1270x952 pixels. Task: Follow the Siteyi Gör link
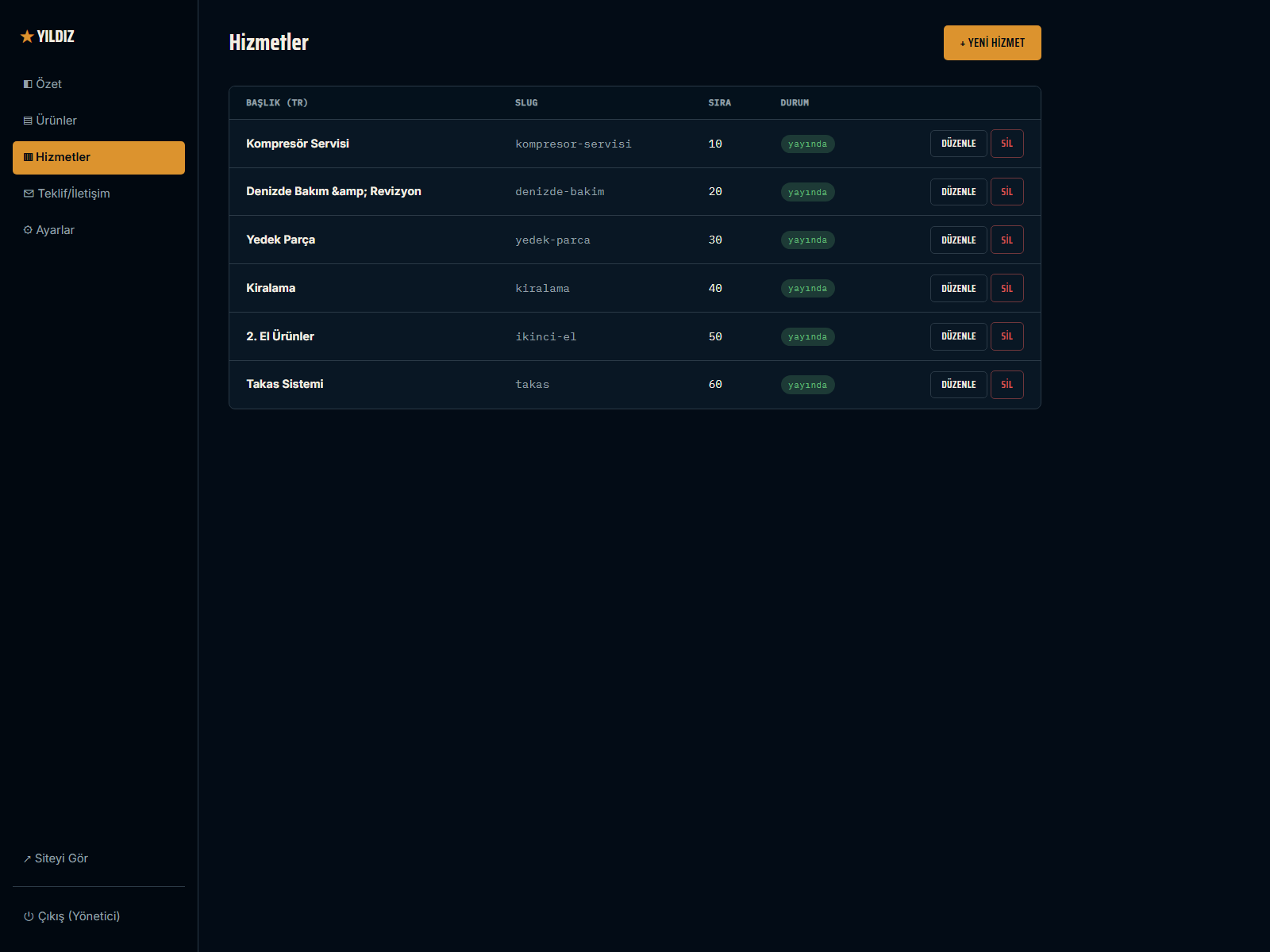coord(98,858)
